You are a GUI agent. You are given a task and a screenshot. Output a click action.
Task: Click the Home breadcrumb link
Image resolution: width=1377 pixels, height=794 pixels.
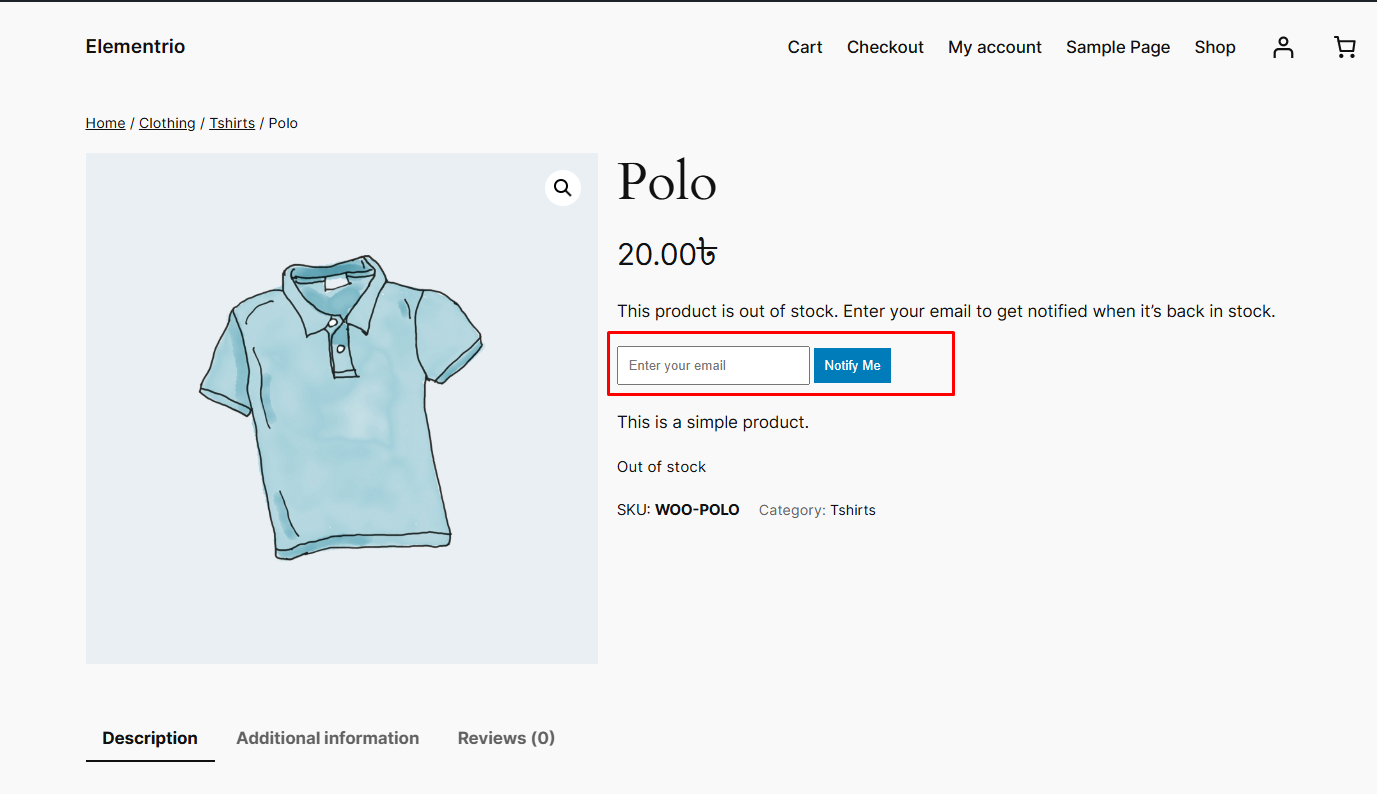pyautogui.click(x=105, y=123)
